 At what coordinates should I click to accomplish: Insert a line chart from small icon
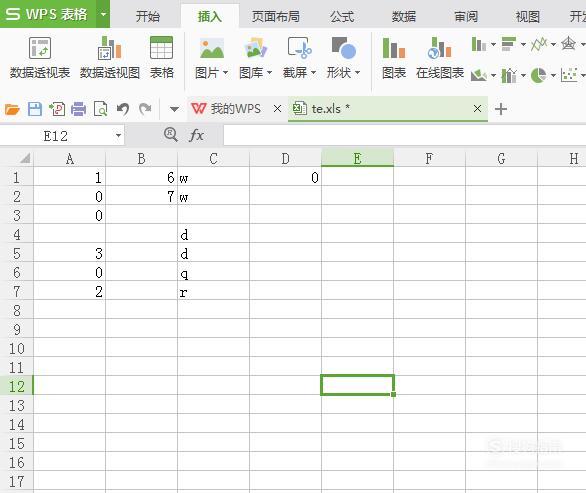(x=539, y=44)
